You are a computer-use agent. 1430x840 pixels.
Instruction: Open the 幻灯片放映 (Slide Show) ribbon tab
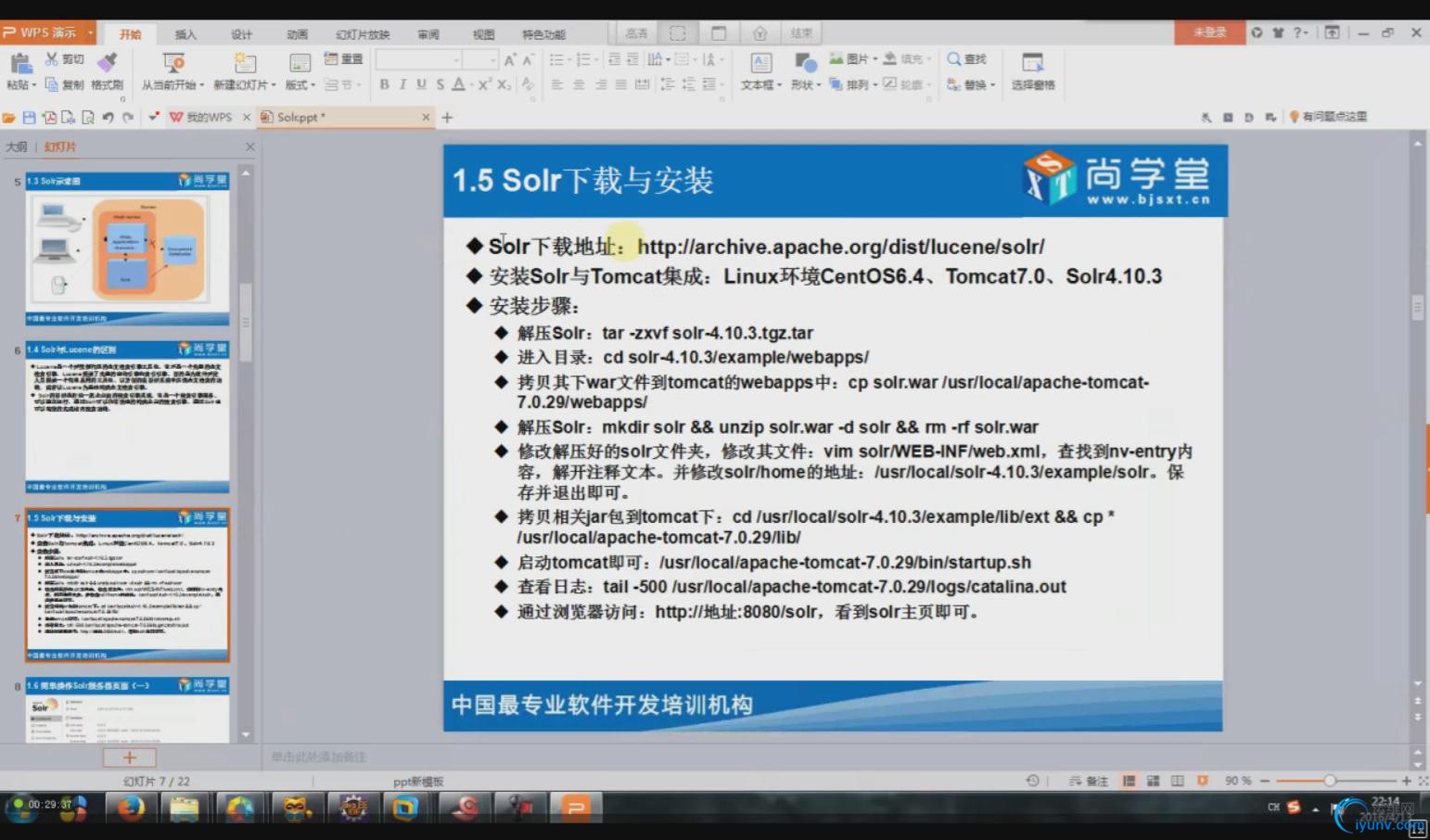[x=363, y=34]
